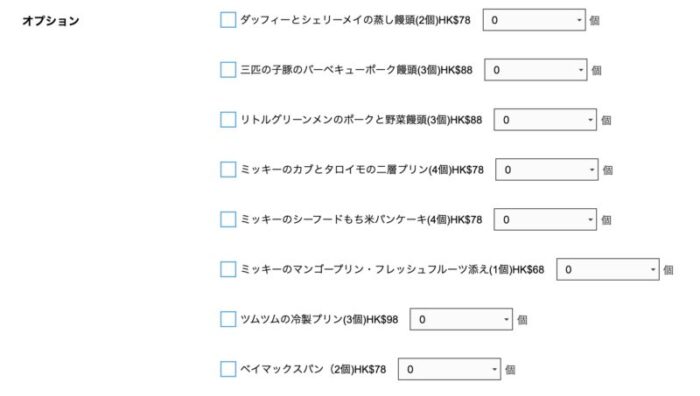700x396 pixels.
Task: Check the ミッキーのシーフードもち米パンケーキ box
Action: pos(228,220)
